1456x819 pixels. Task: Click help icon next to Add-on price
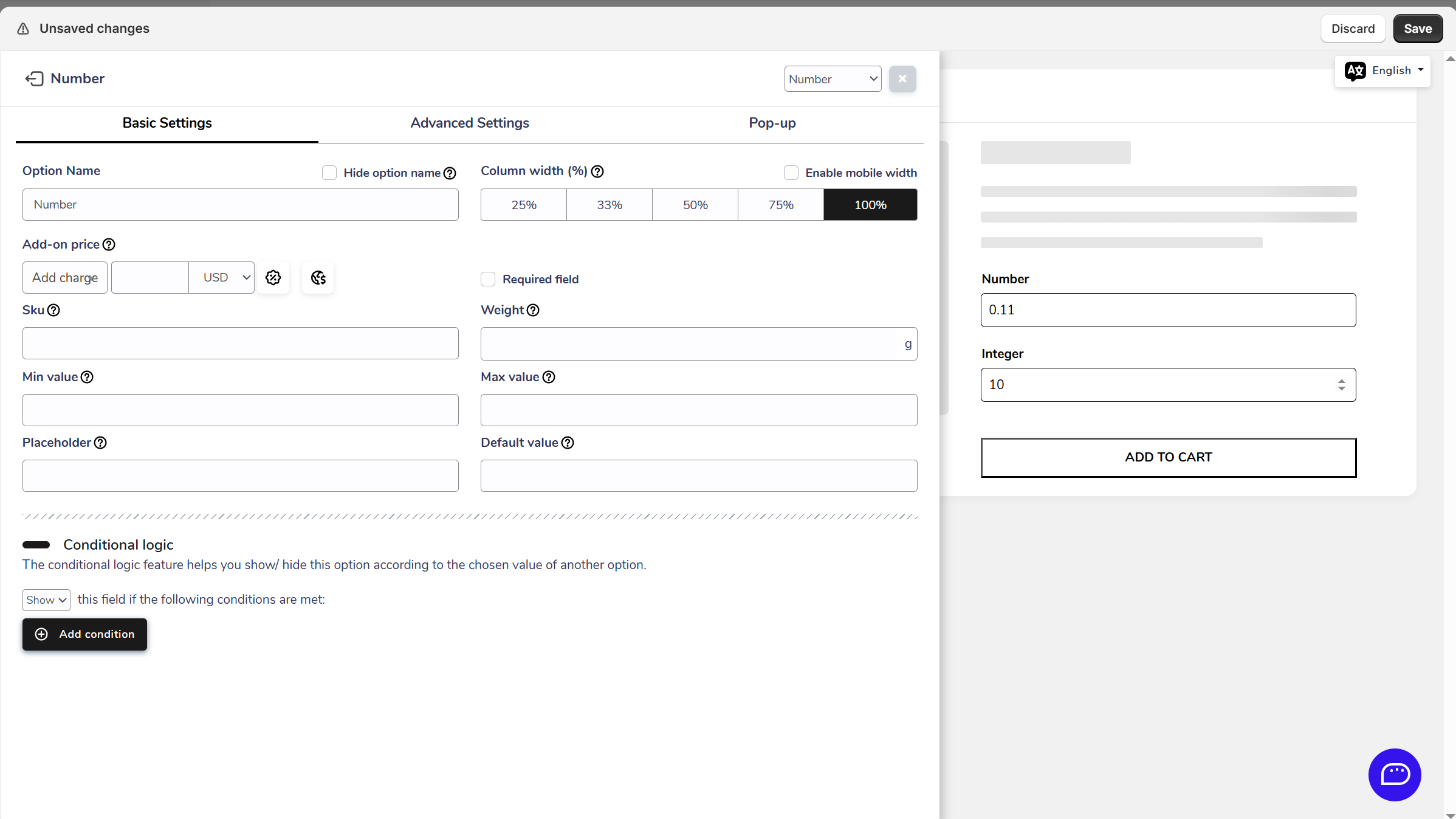pyautogui.click(x=109, y=244)
